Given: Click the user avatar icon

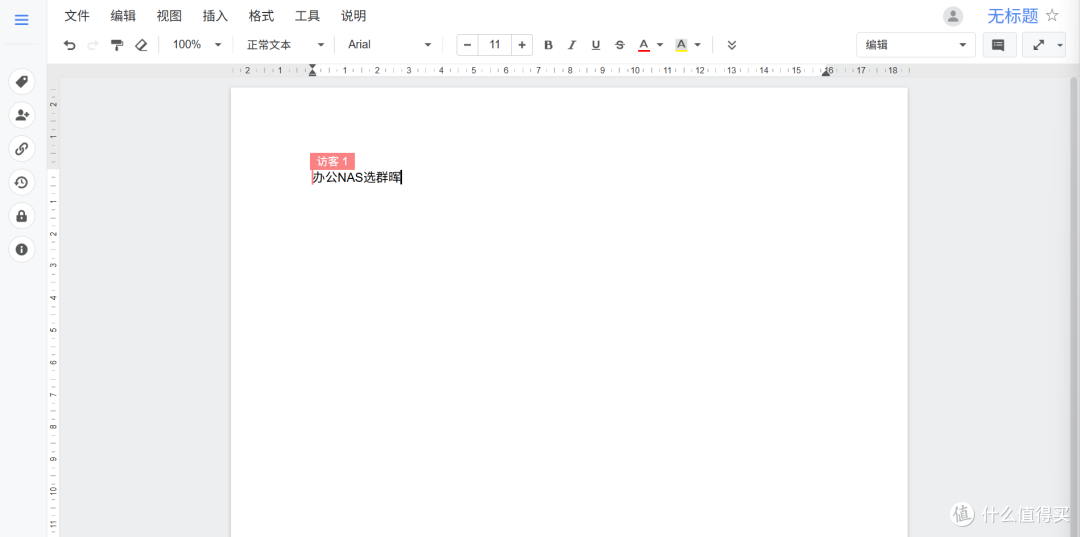Looking at the screenshot, I should 953,17.
